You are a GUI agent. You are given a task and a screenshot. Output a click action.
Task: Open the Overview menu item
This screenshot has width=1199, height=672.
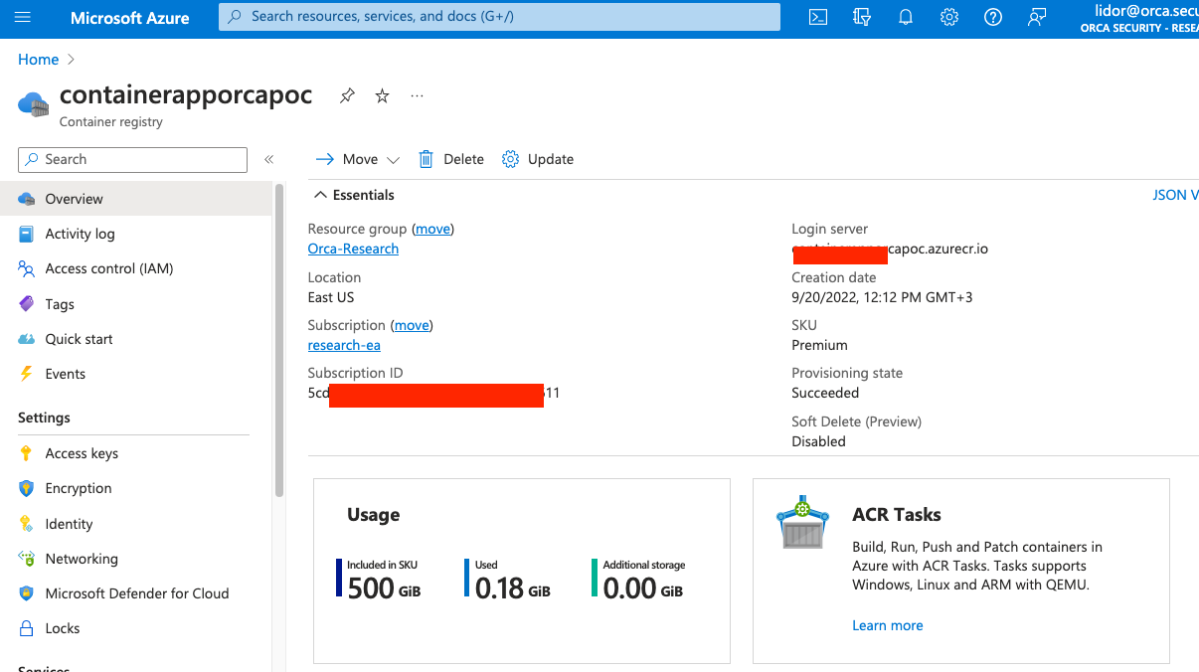coord(136,199)
